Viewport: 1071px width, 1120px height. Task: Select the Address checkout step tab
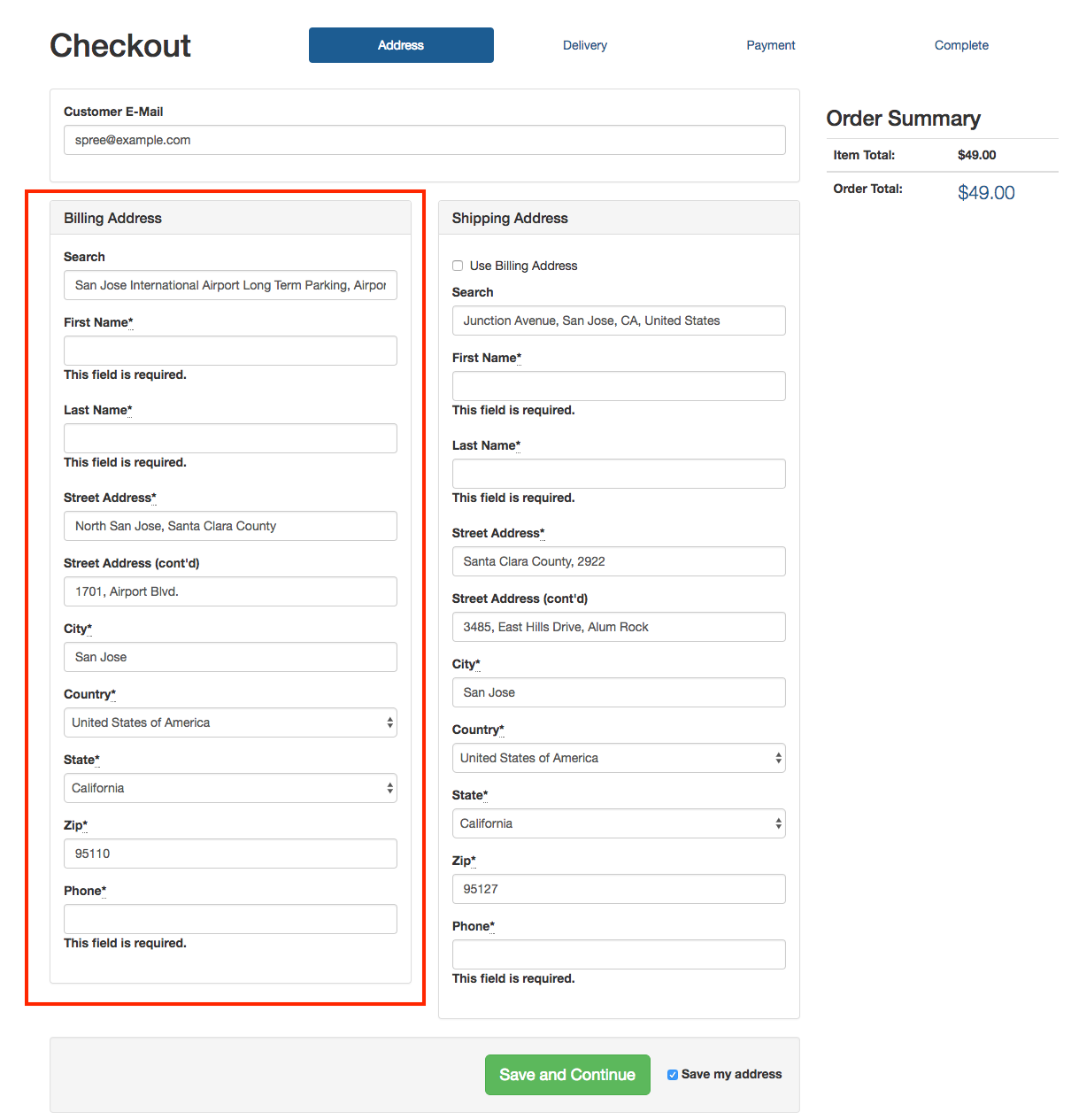point(401,45)
